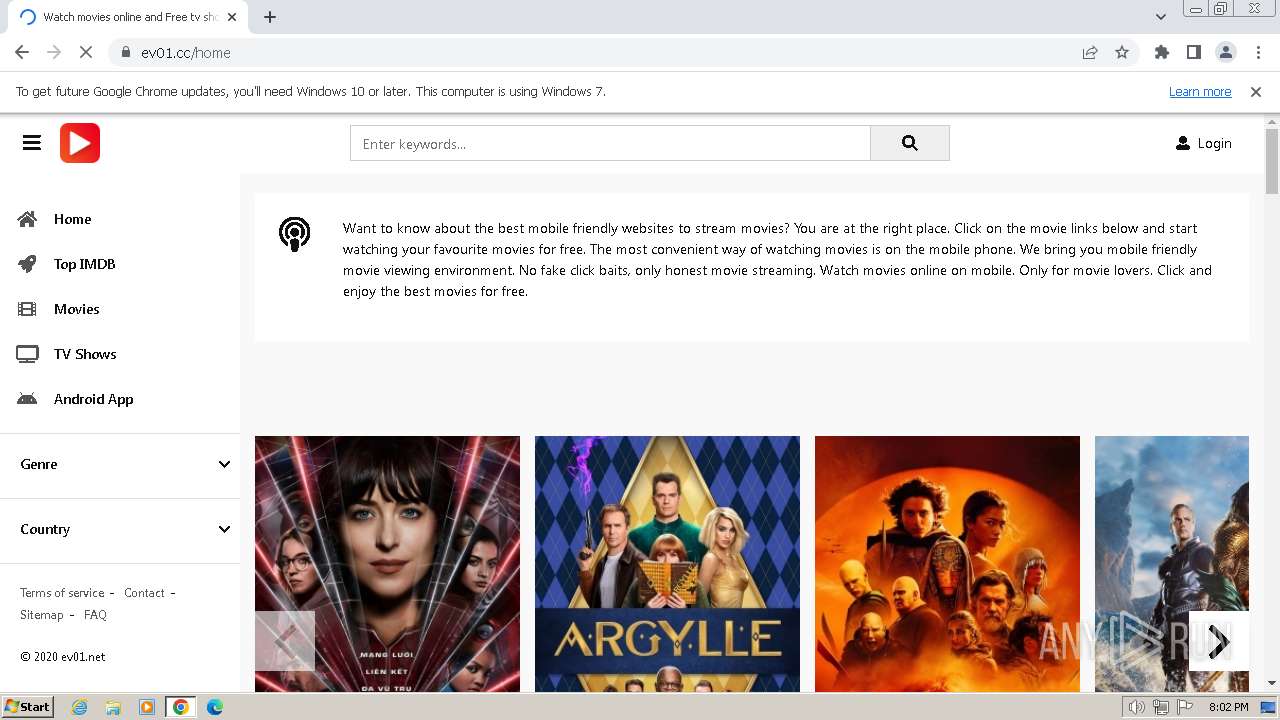Open the Learn more link
Viewport: 1280px width, 720px height.
(x=1200, y=92)
